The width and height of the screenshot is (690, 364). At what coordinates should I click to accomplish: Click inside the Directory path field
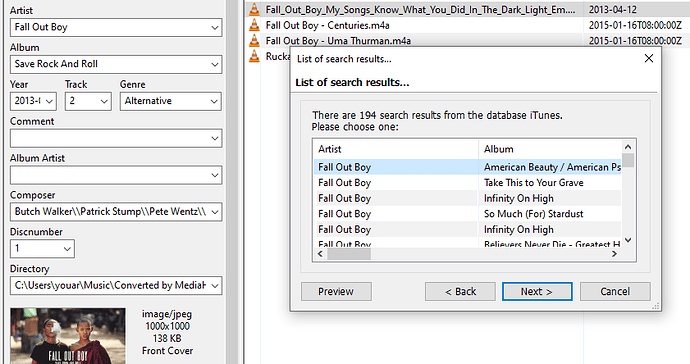point(110,286)
